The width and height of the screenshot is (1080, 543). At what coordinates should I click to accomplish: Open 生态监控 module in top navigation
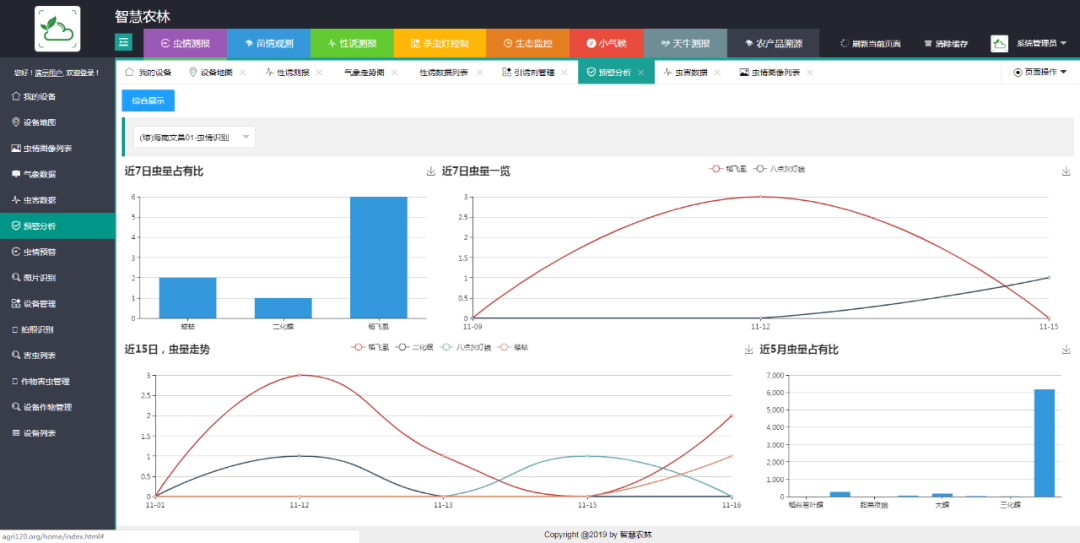[x=528, y=43]
